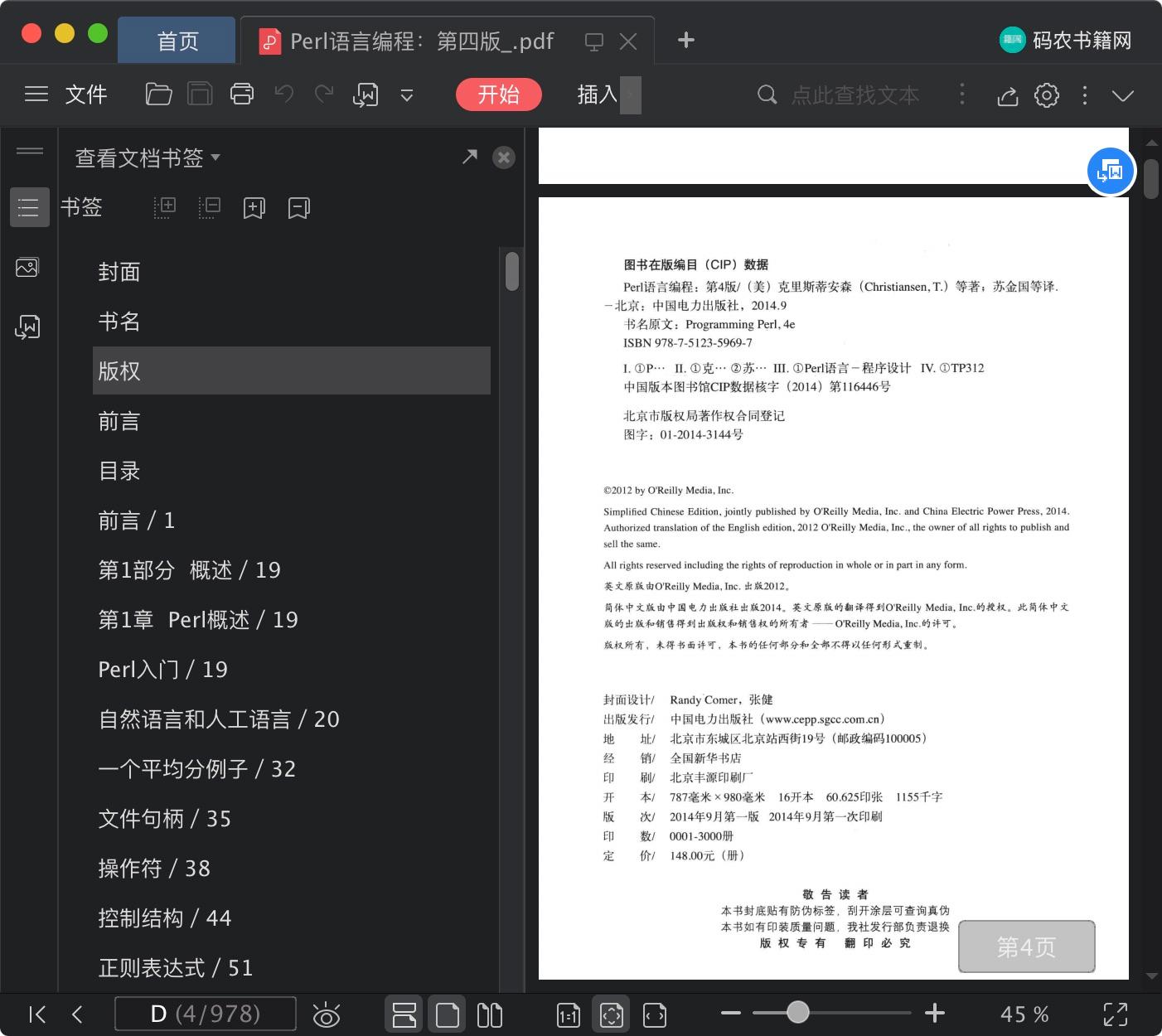1162x1036 pixels.
Task: Expand all bookmarks icon
Action: pos(165,207)
